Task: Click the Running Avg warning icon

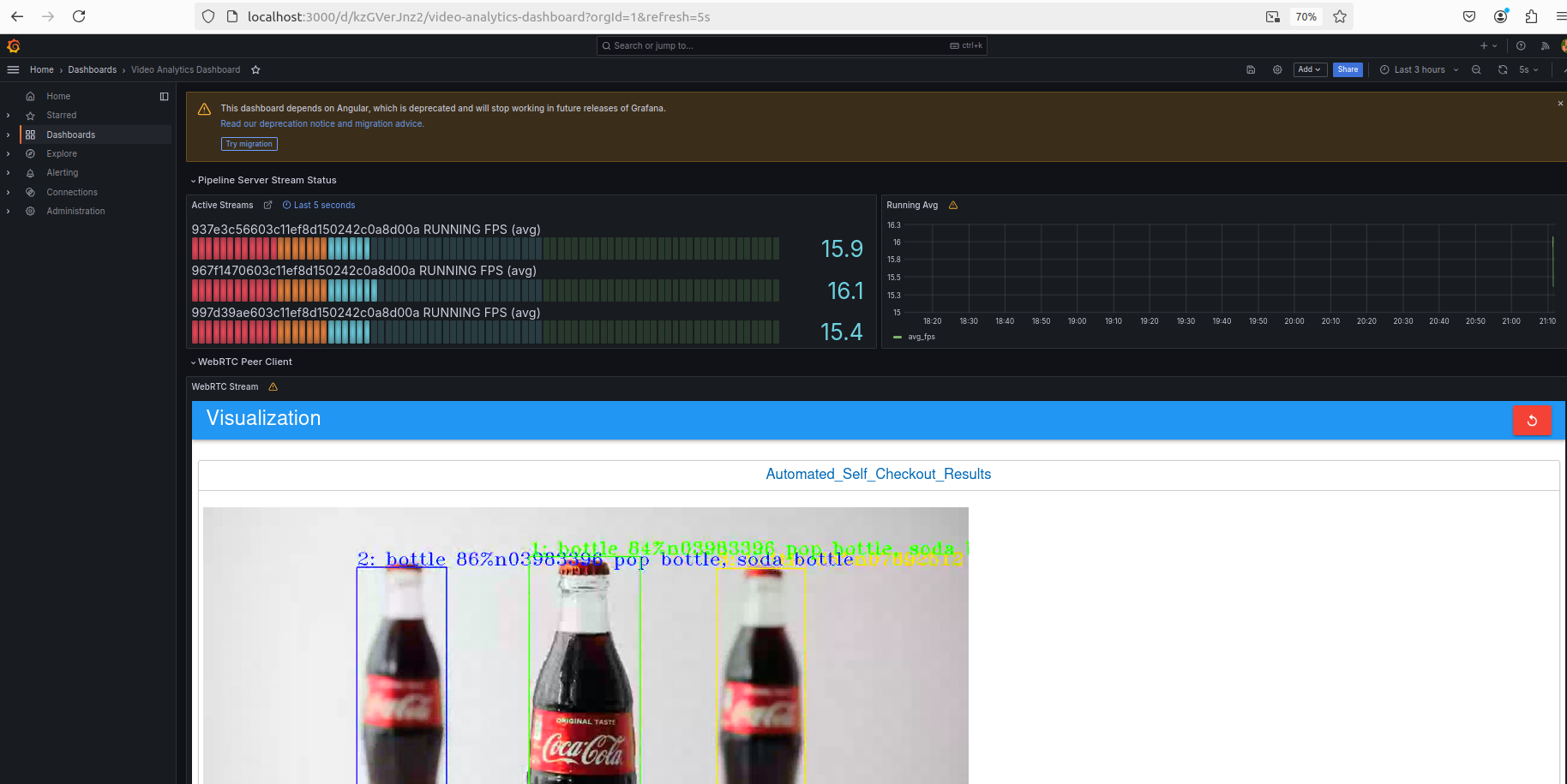Action: pyautogui.click(x=953, y=206)
